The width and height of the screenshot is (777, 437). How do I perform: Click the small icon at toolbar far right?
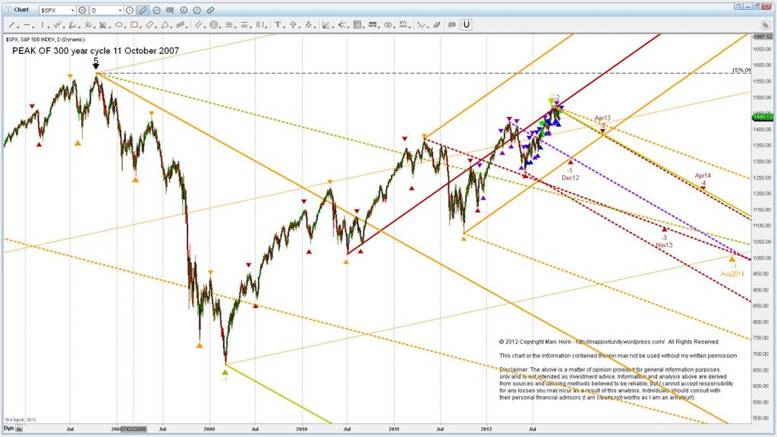[766, 25]
